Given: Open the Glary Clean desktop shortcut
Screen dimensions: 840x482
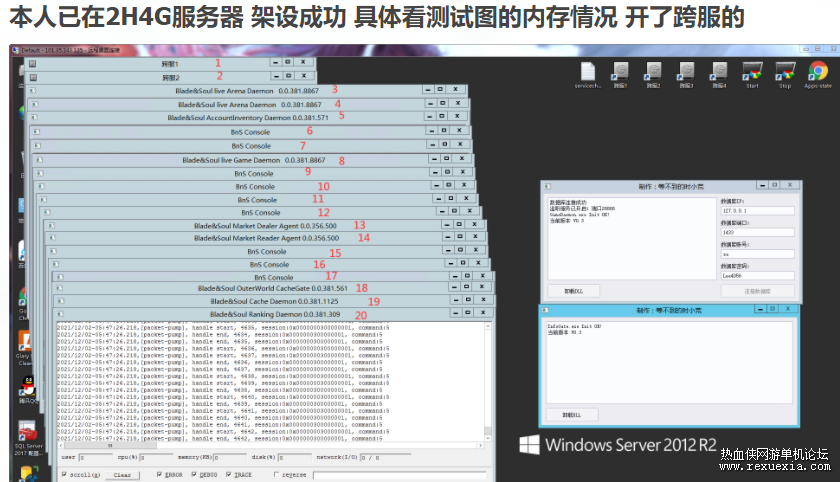Looking at the screenshot, I should (25, 348).
